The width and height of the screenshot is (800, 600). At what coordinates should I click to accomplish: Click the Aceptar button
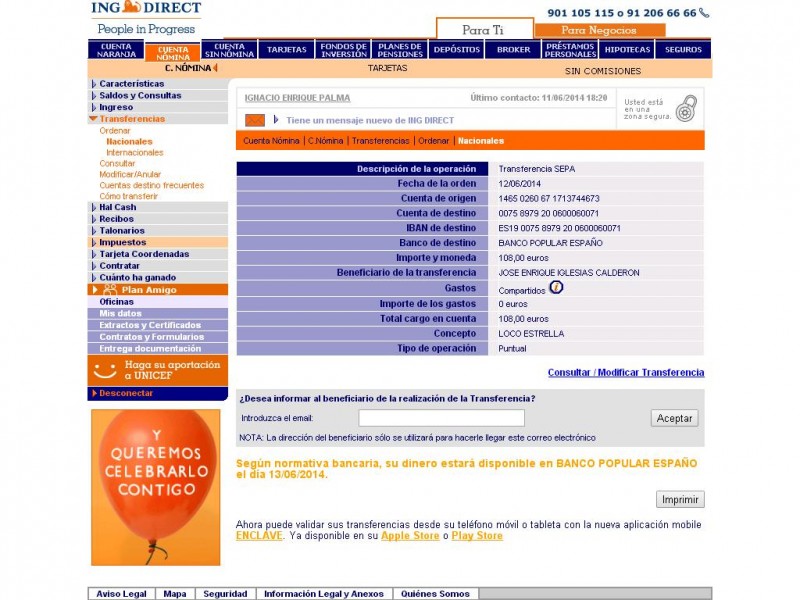[x=674, y=418]
